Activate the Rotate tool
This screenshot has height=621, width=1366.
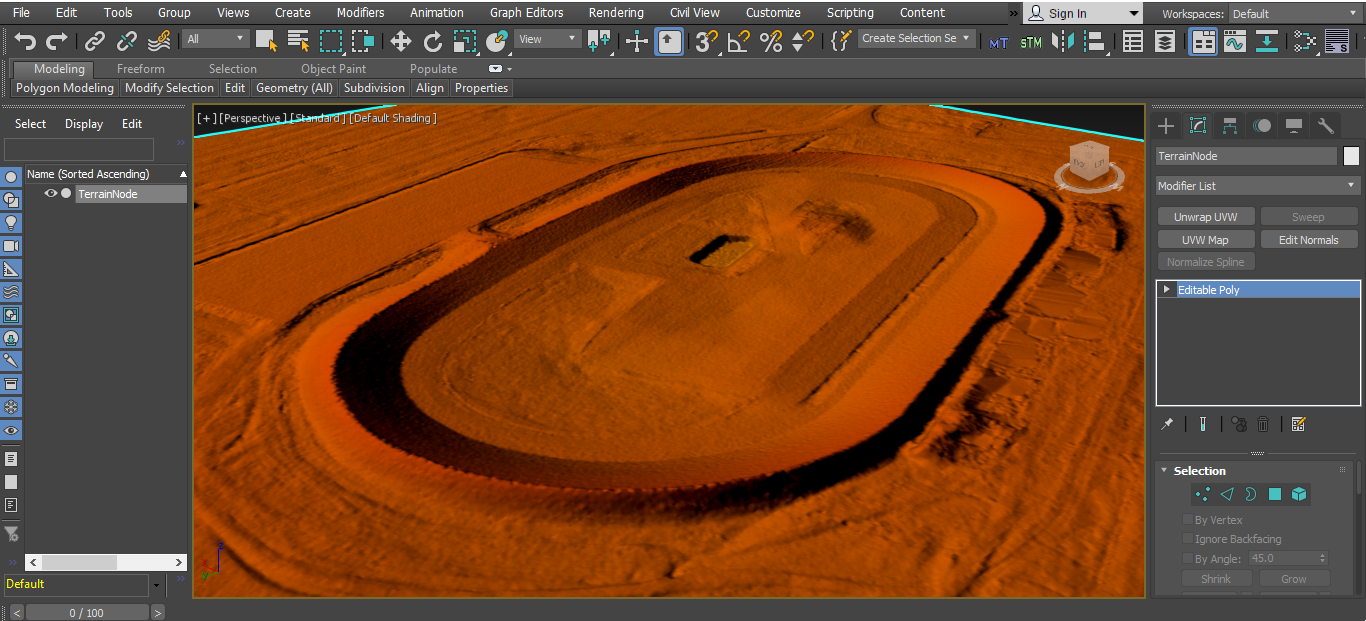pos(432,41)
